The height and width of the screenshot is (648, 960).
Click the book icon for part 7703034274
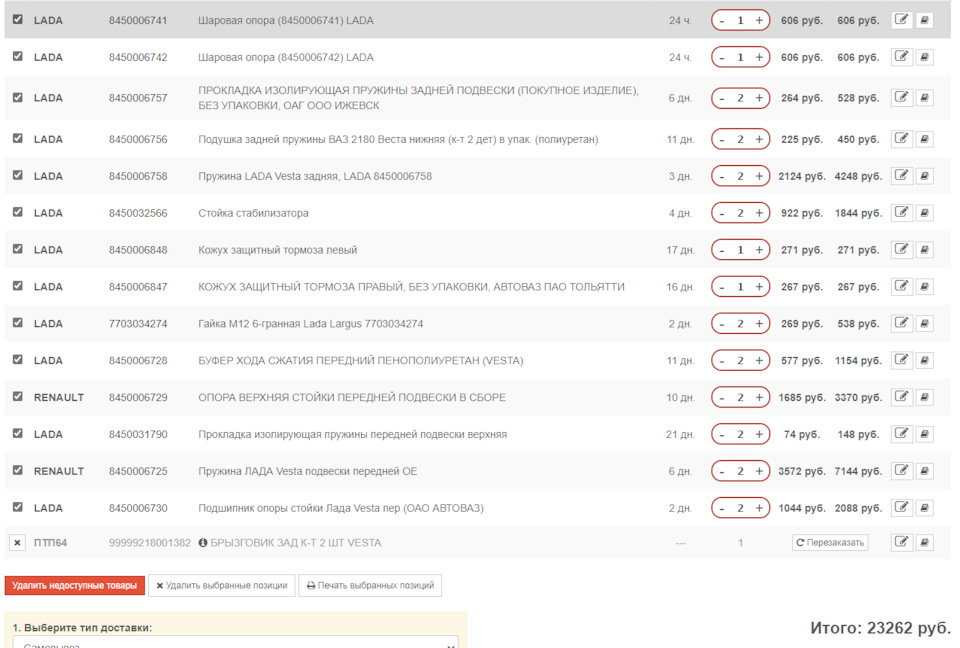coord(924,323)
